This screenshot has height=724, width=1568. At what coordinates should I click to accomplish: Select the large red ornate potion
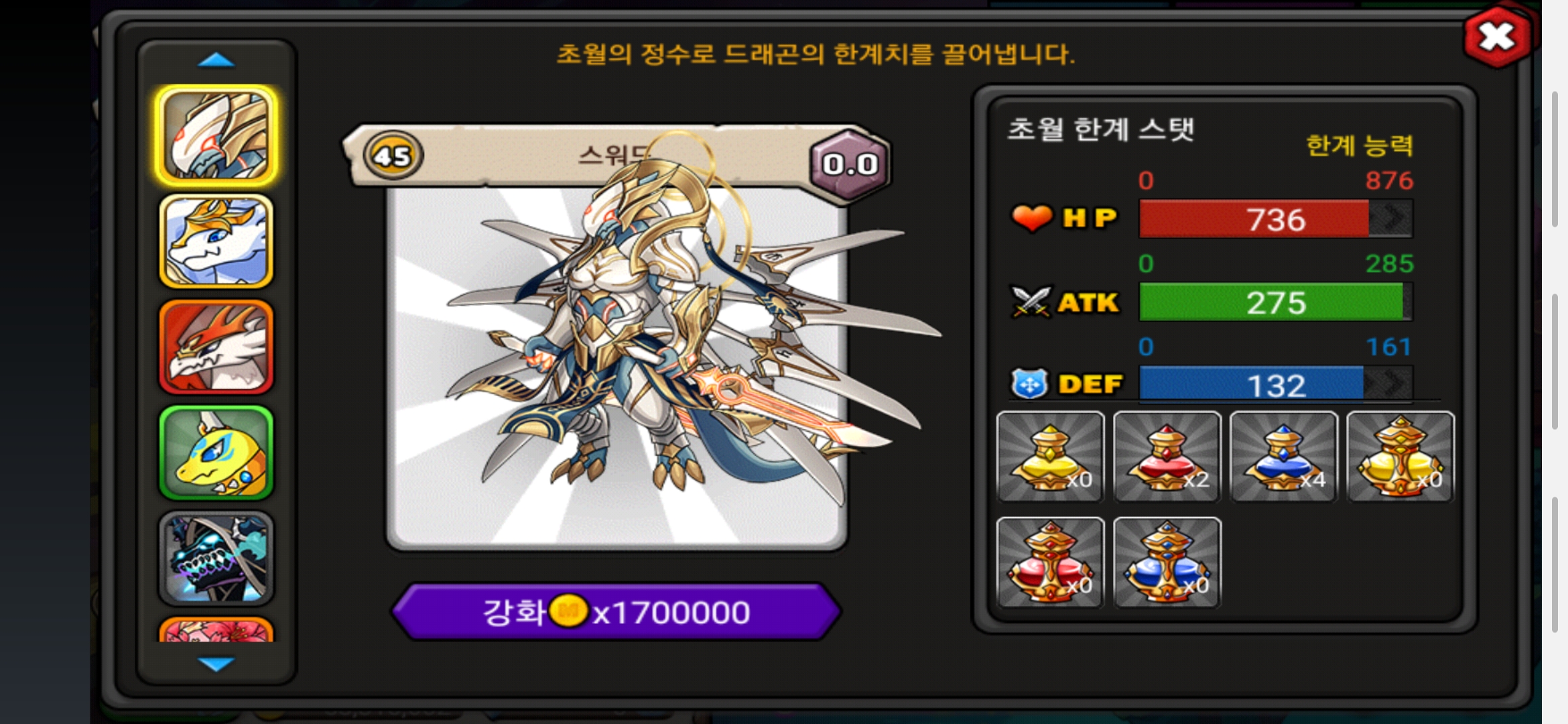point(1050,562)
